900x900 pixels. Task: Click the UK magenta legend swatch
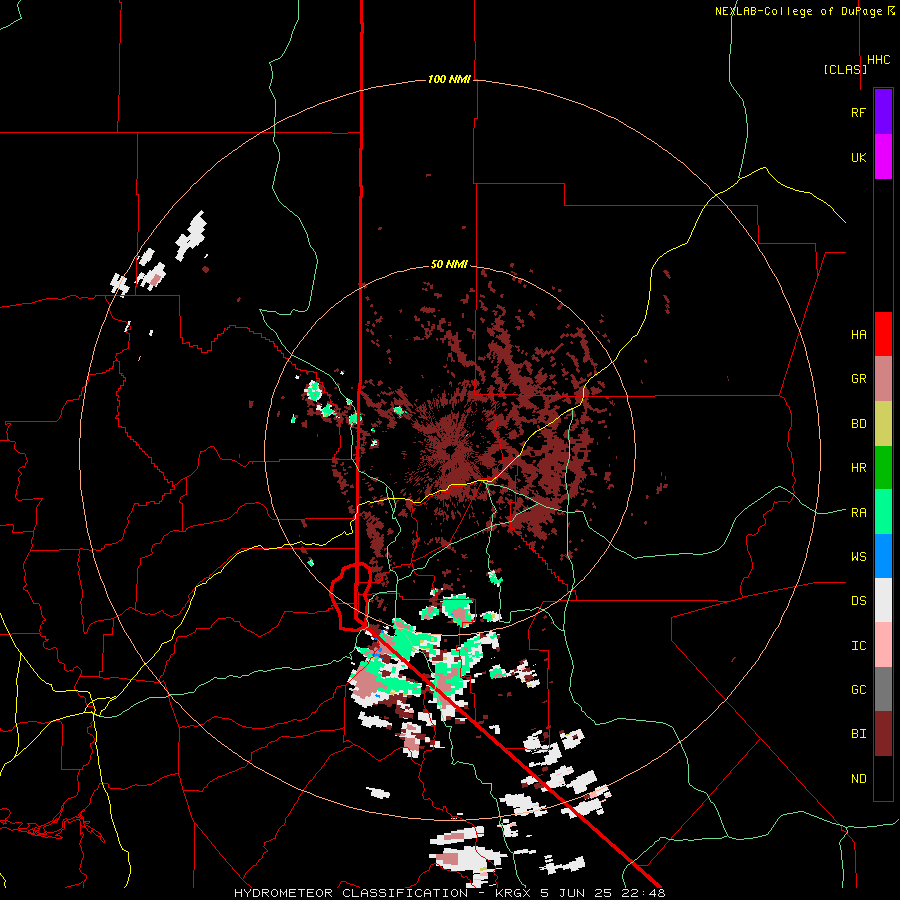tap(883, 157)
